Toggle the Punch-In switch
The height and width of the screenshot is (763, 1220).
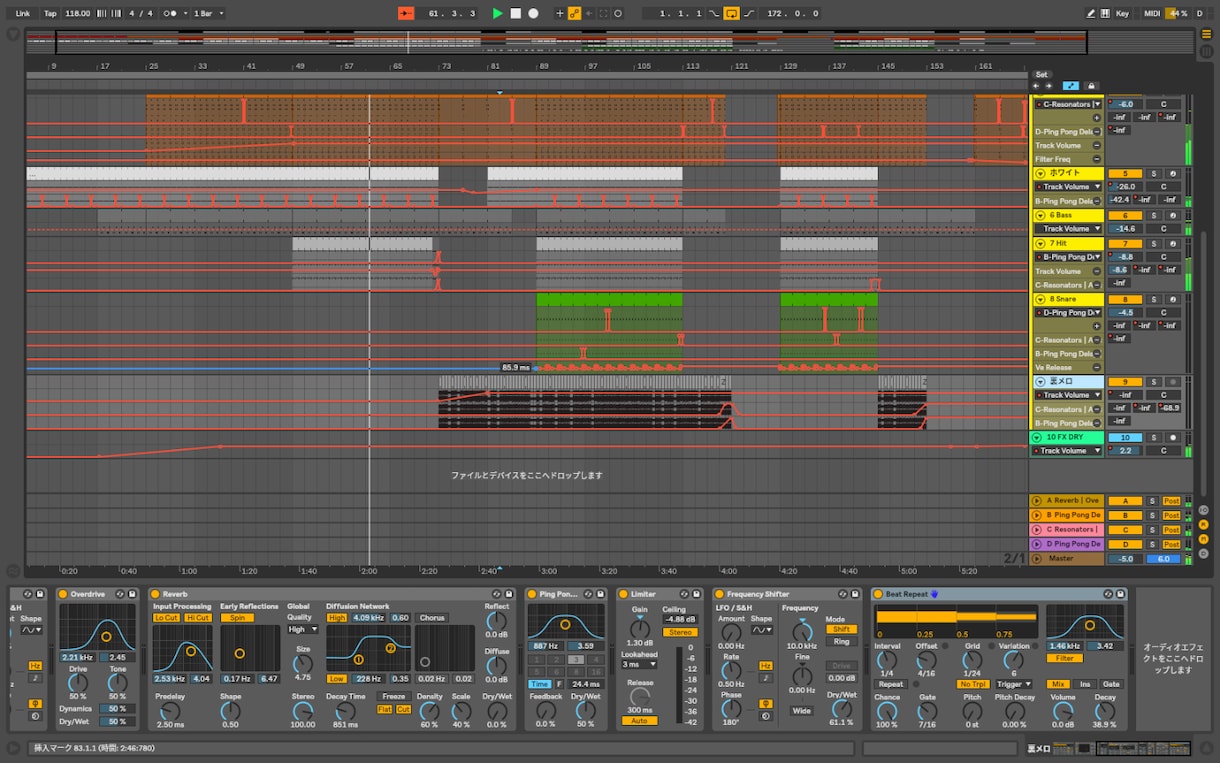click(x=714, y=13)
